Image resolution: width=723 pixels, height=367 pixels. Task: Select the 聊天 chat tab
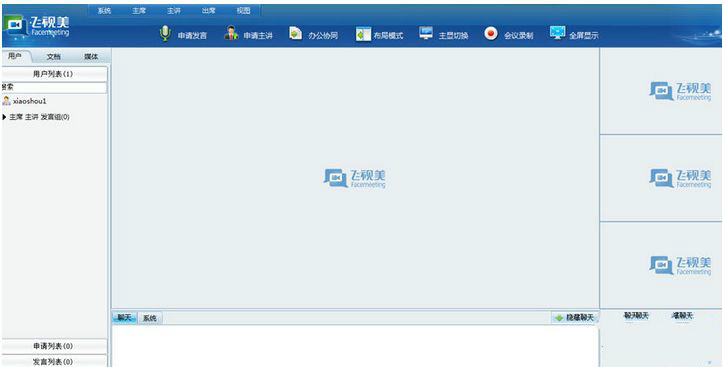coord(124,318)
